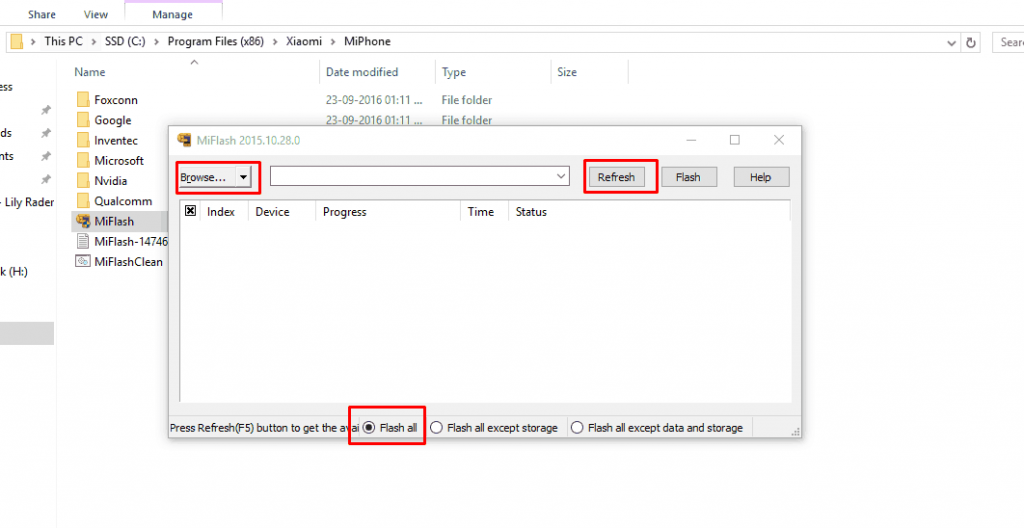Click the Press Refresh(F5) status bar text
Screen dimensions: 1024x528
coord(264,428)
